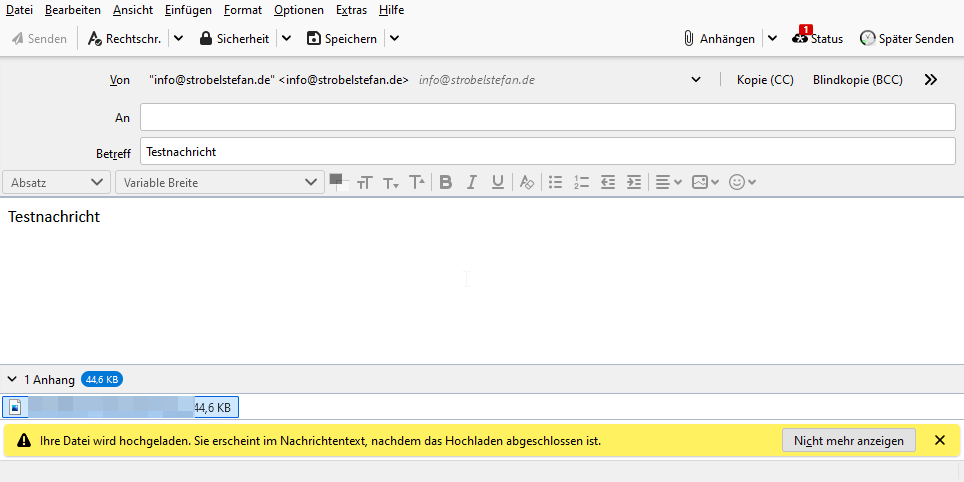Click the Anhängen paperclip button

[x=719, y=39]
